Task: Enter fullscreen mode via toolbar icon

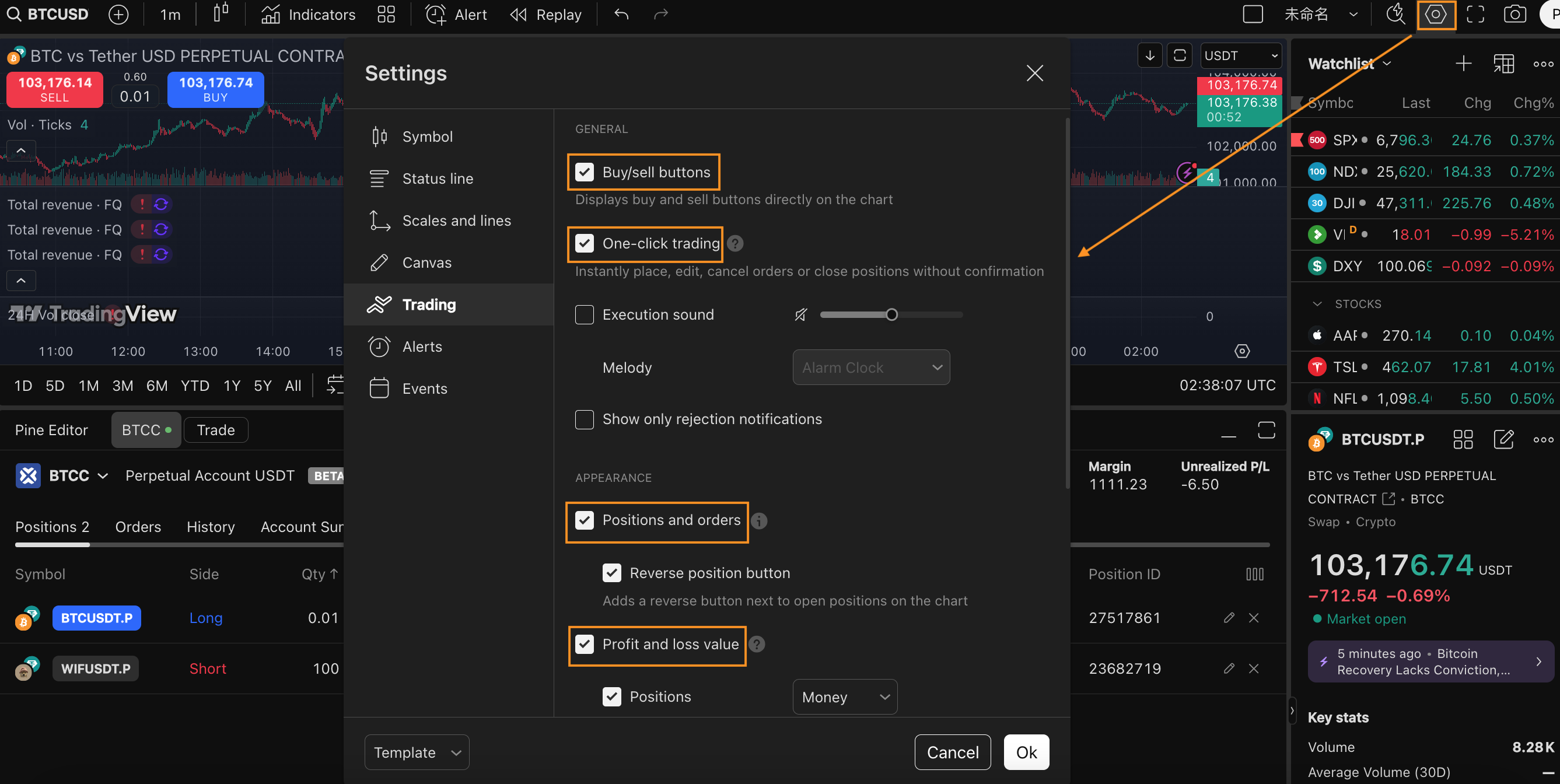Action: point(1475,15)
